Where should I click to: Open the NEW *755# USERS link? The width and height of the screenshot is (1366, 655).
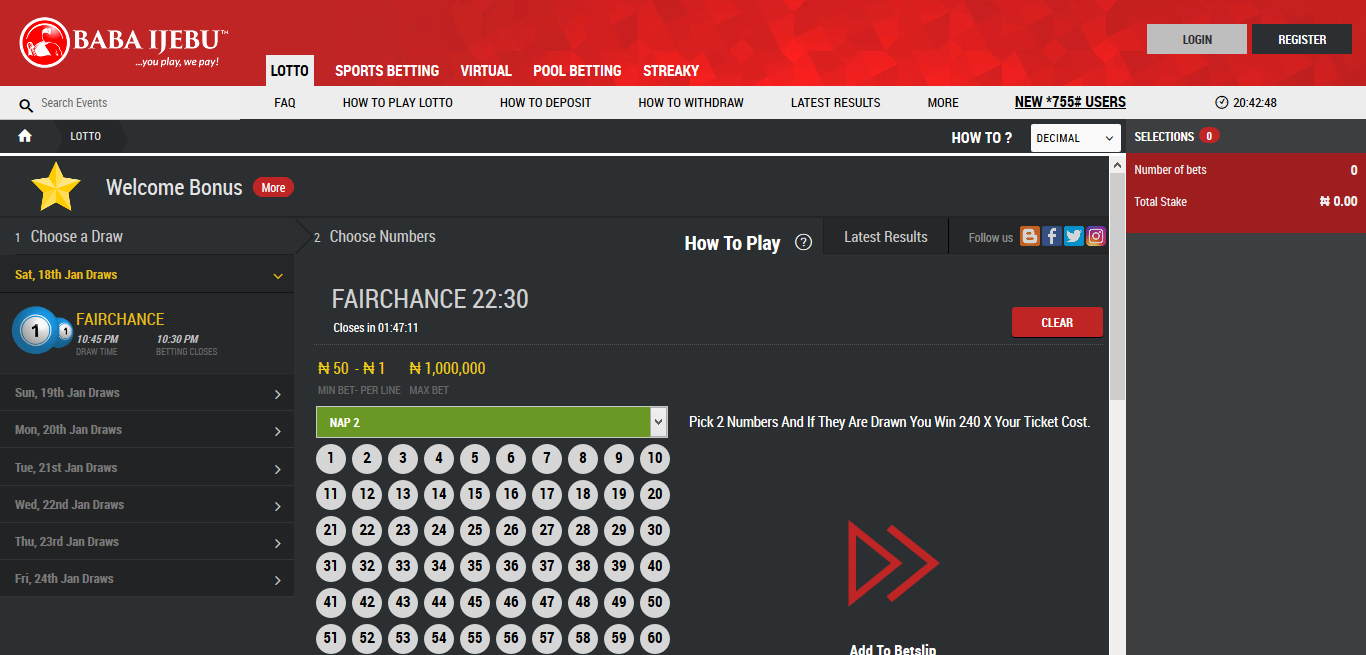(x=1070, y=102)
